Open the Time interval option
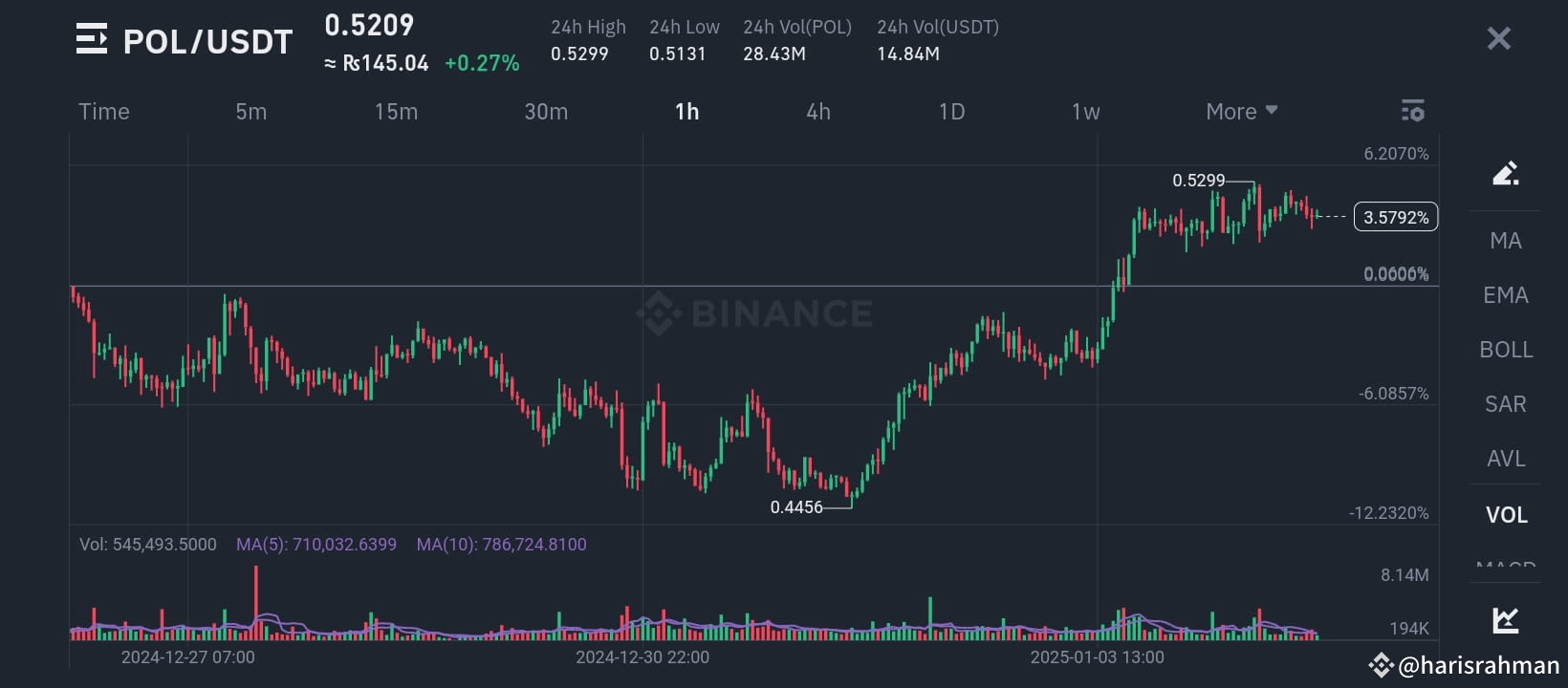1568x688 pixels. (x=103, y=111)
